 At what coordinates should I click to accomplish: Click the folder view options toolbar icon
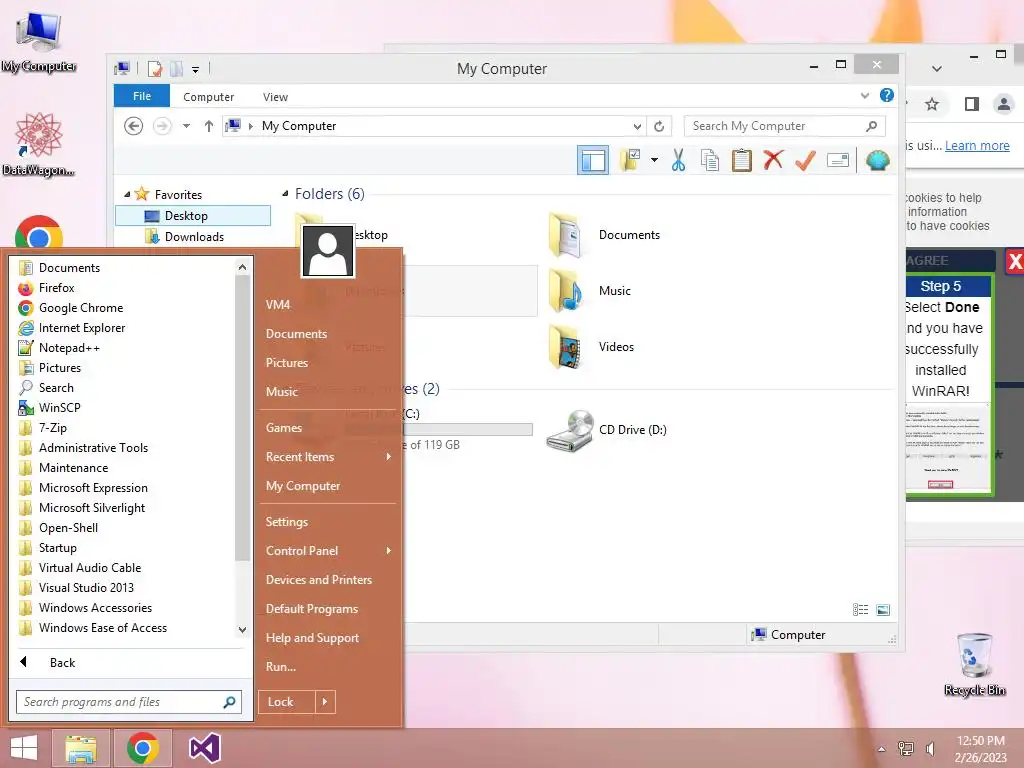[x=630, y=160]
